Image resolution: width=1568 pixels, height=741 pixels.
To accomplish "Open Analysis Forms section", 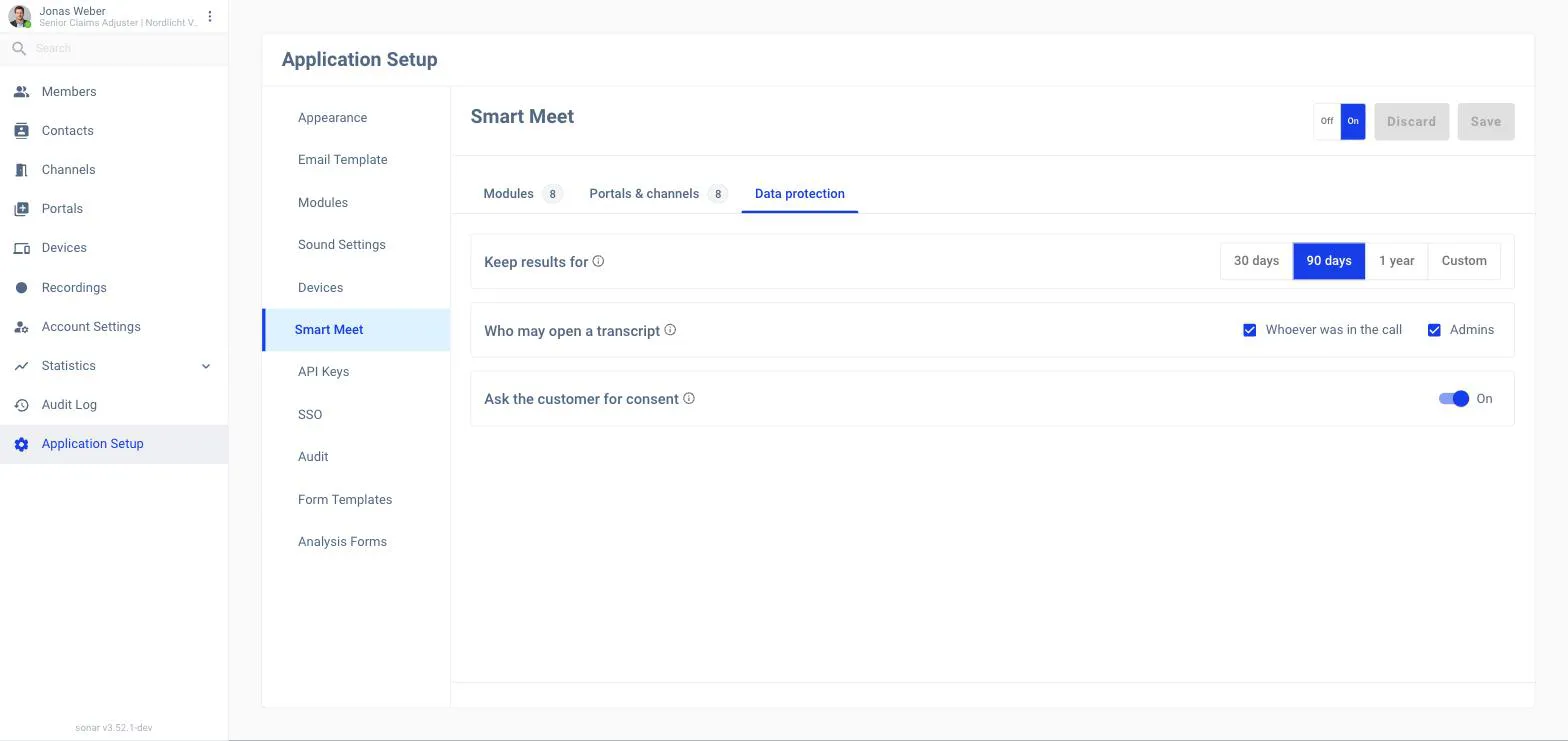I will click(x=356, y=542).
